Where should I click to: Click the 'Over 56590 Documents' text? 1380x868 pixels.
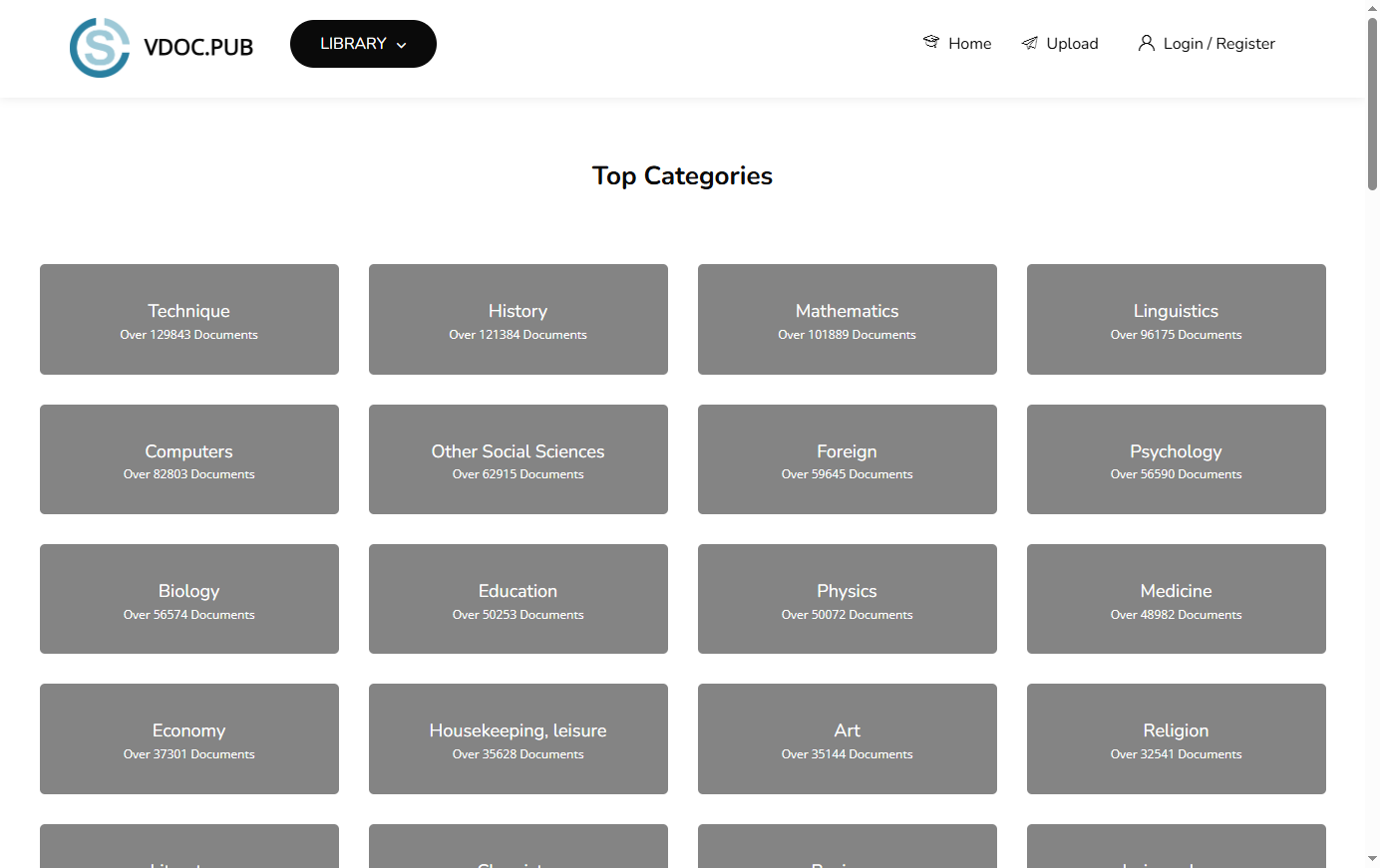[x=1177, y=474]
